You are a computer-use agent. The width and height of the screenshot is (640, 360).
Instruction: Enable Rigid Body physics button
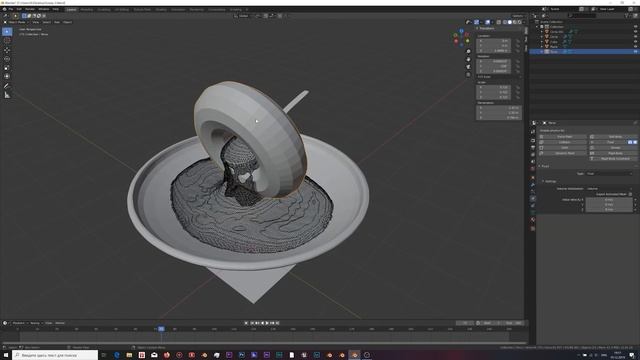click(x=613, y=153)
